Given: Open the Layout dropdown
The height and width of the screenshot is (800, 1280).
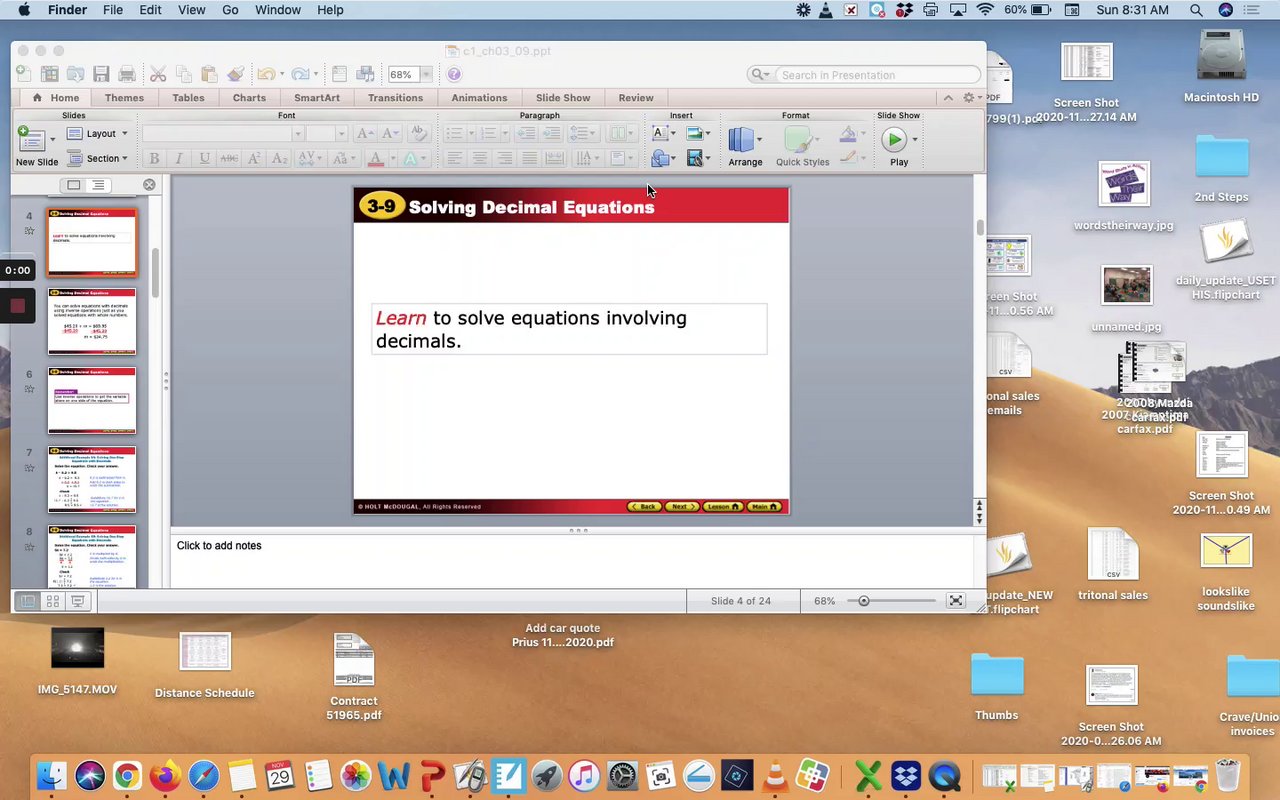Looking at the screenshot, I should 98,133.
